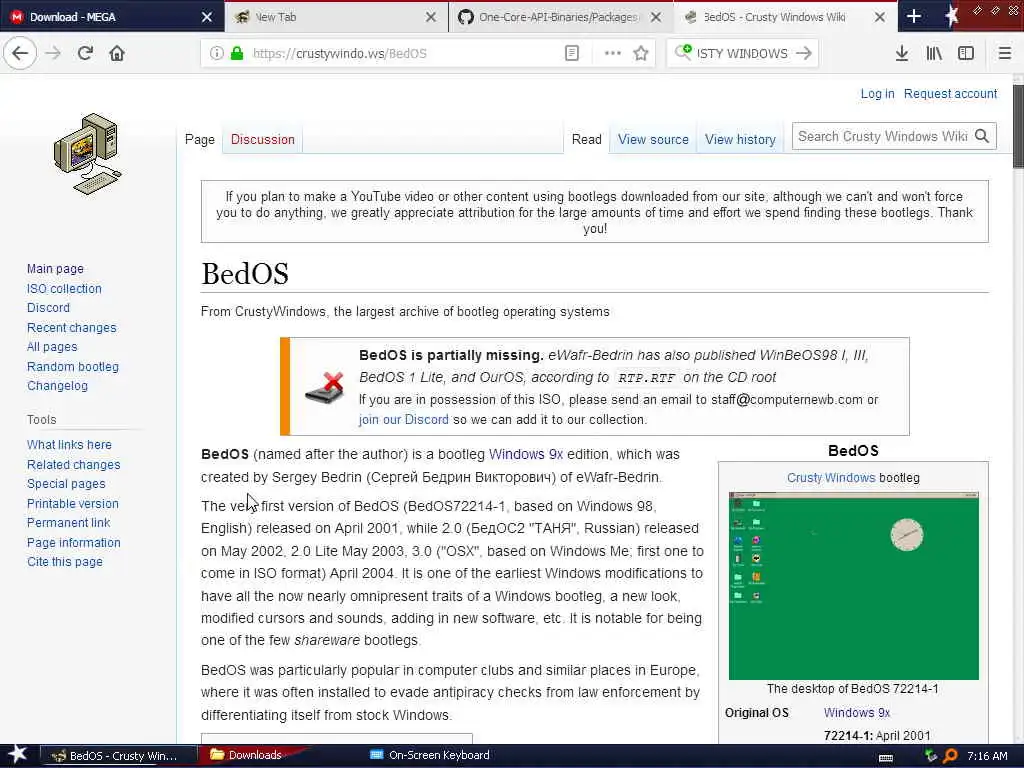Select the Page tab
This screenshot has height=768, width=1024.
pyautogui.click(x=200, y=139)
